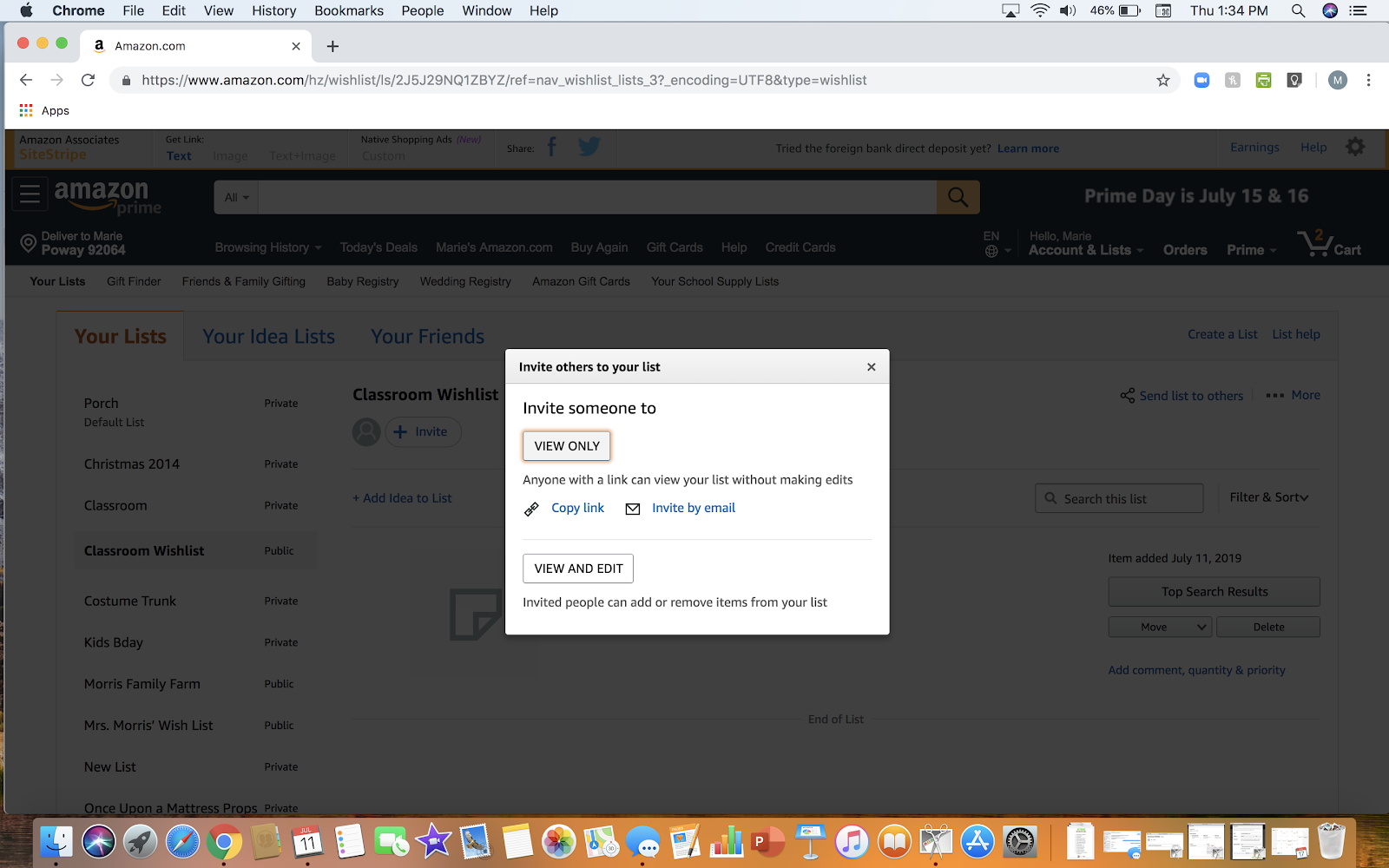
Task: Select SiteStripe Text link type
Action: (179, 155)
